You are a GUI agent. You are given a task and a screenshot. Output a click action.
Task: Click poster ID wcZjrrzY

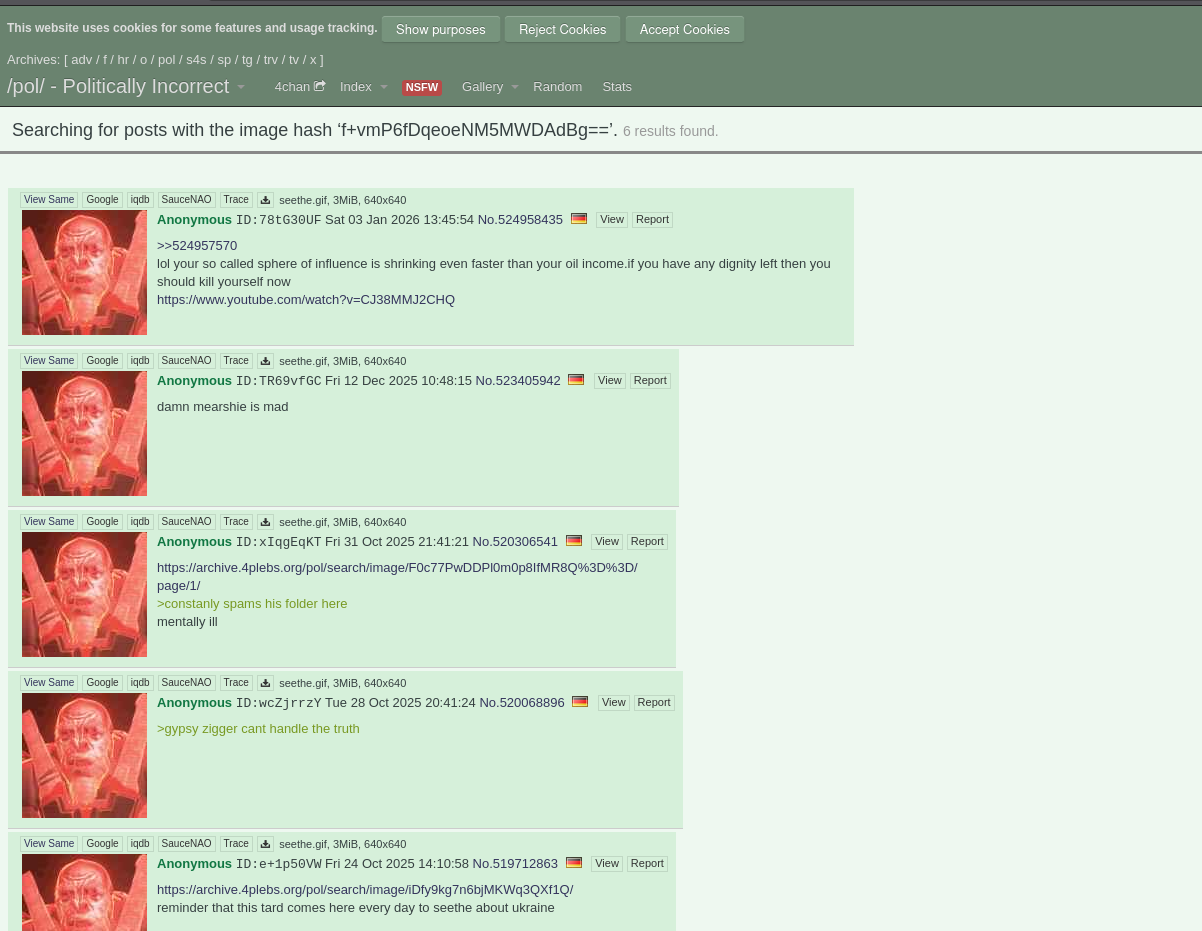[279, 703]
